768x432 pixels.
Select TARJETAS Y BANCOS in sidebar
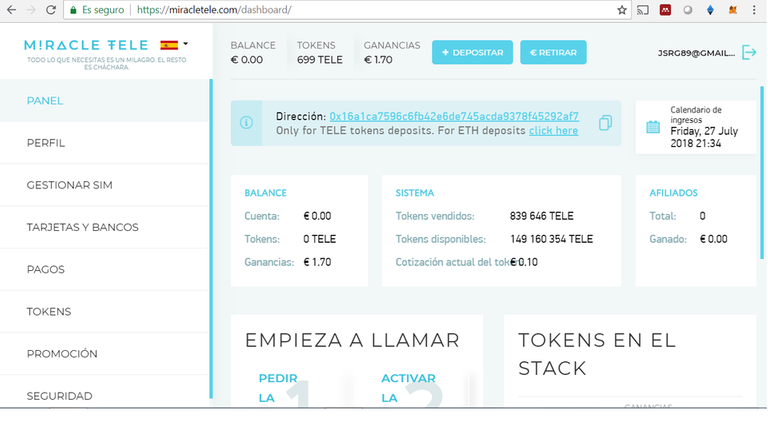104,227
